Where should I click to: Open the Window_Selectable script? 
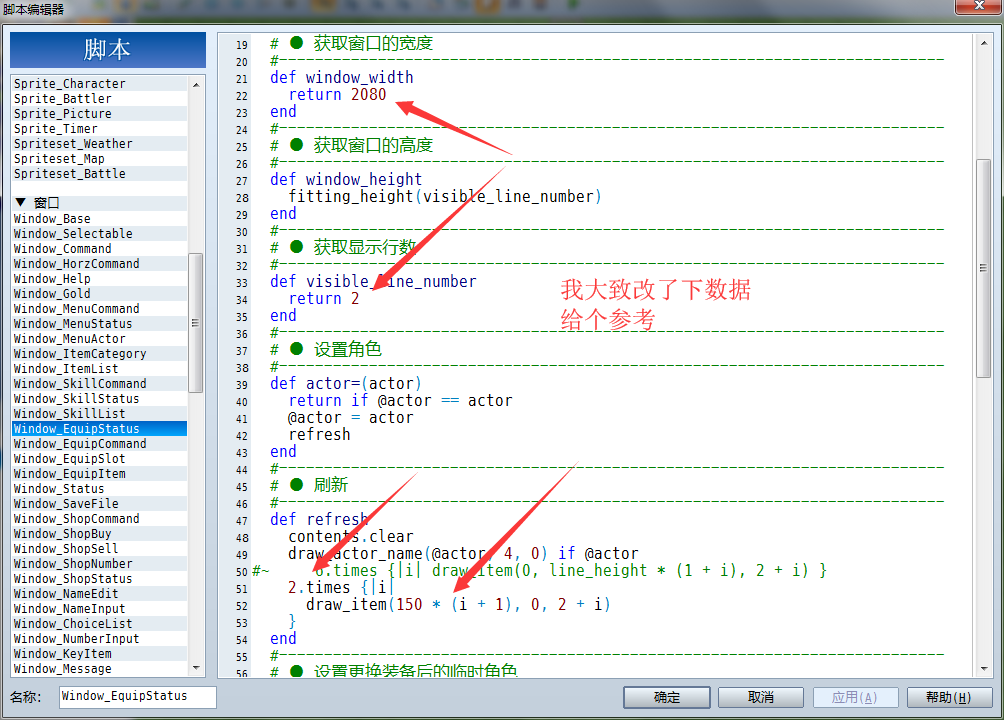(x=99, y=234)
